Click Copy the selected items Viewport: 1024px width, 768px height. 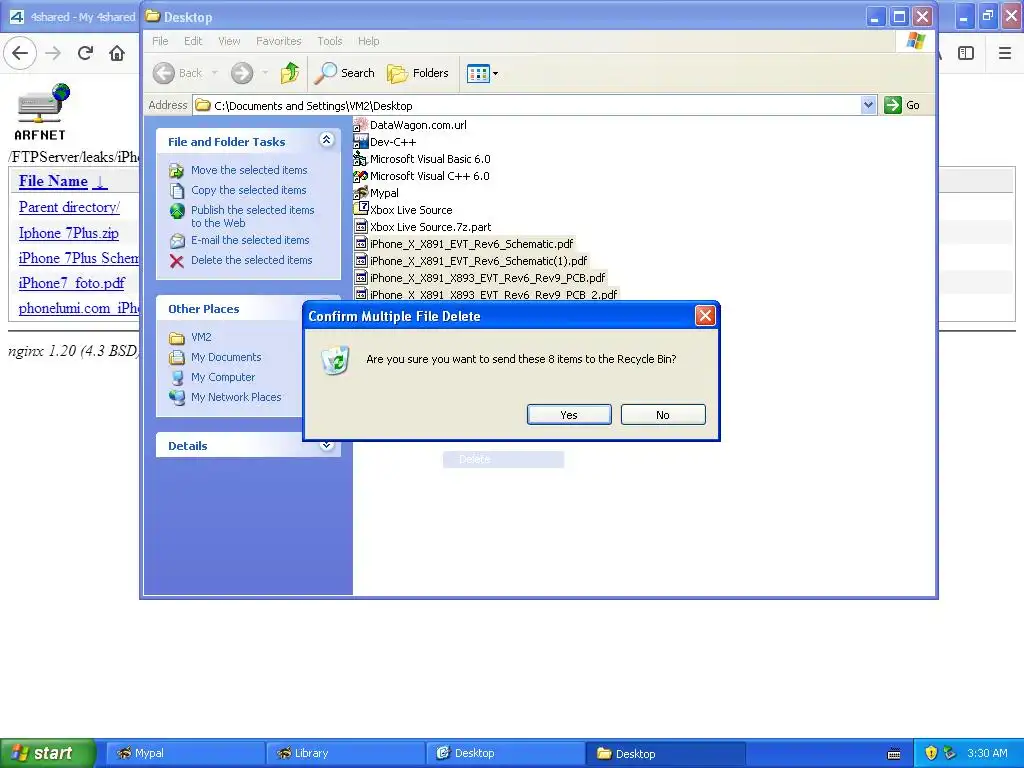pyautogui.click(x=248, y=190)
